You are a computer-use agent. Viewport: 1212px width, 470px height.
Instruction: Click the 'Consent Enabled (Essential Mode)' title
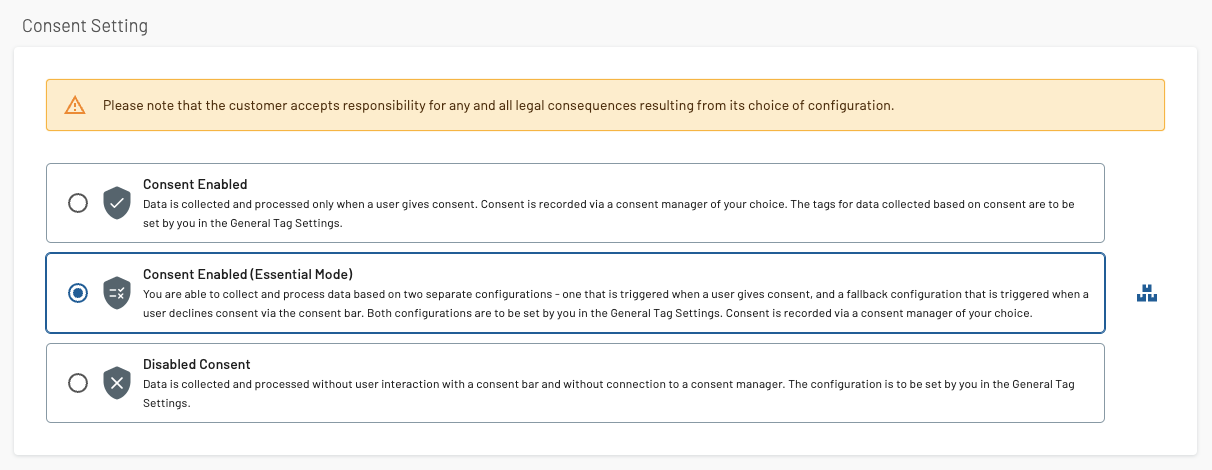pos(248,274)
